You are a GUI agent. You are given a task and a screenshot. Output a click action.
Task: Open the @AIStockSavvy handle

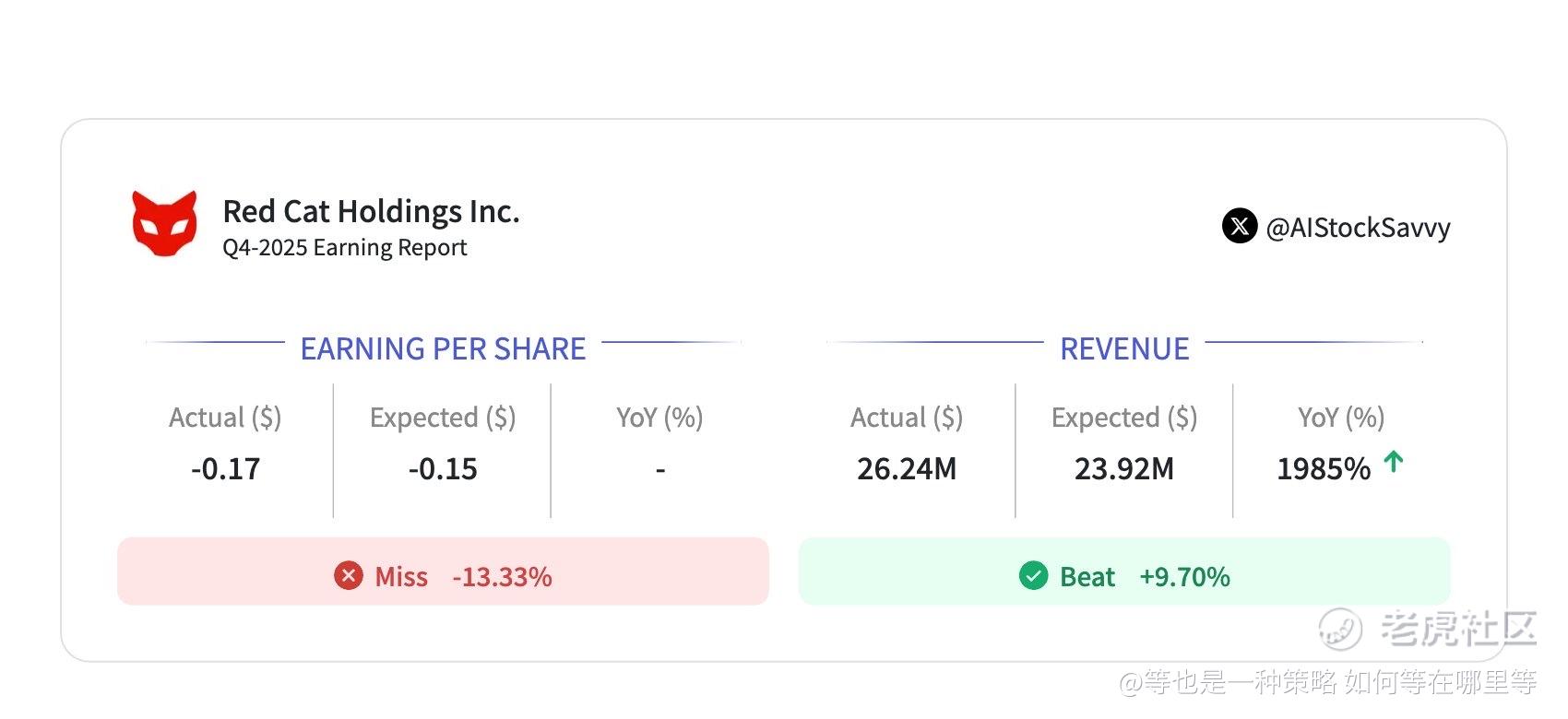point(1358,228)
